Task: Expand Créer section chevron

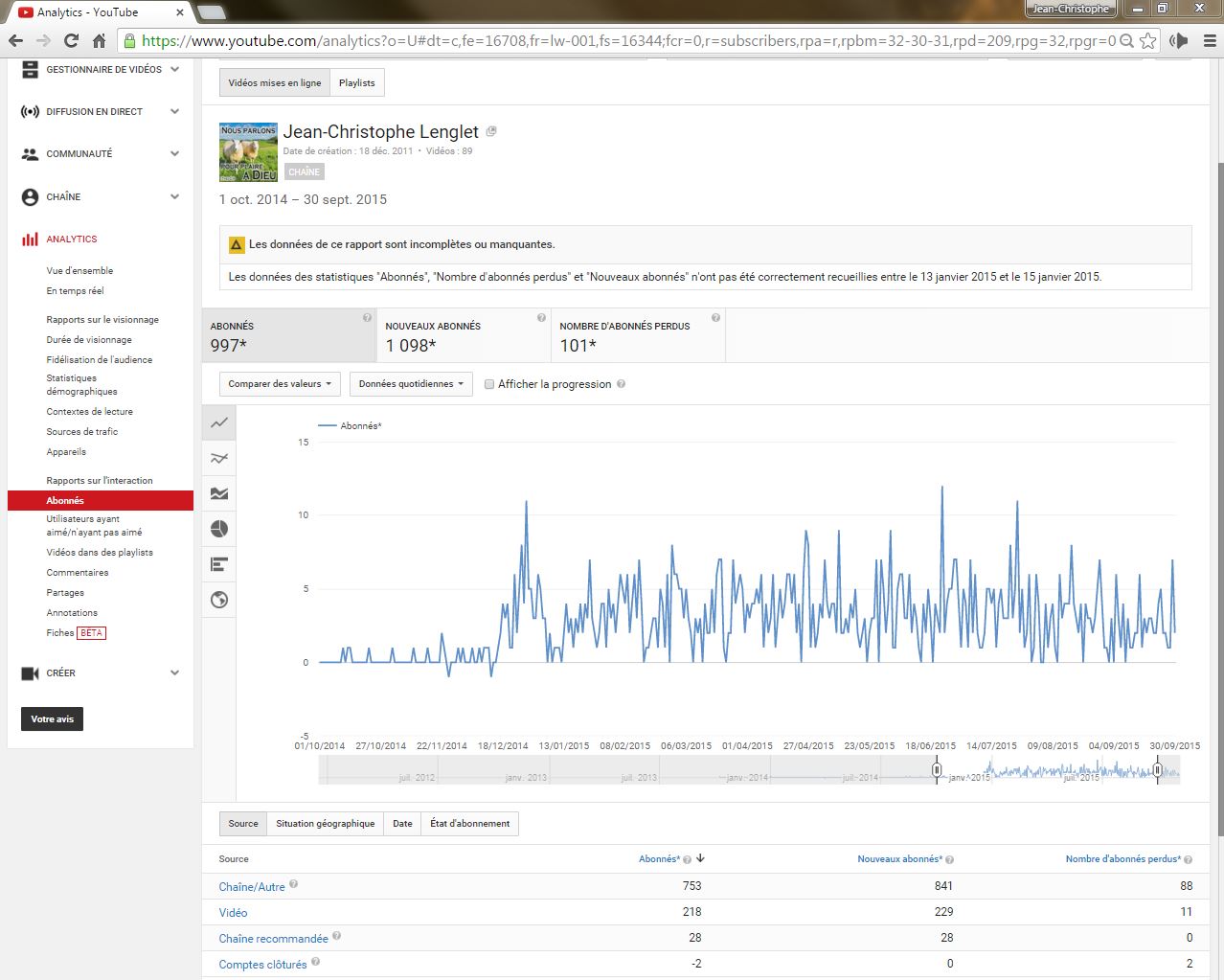Action: [x=174, y=673]
